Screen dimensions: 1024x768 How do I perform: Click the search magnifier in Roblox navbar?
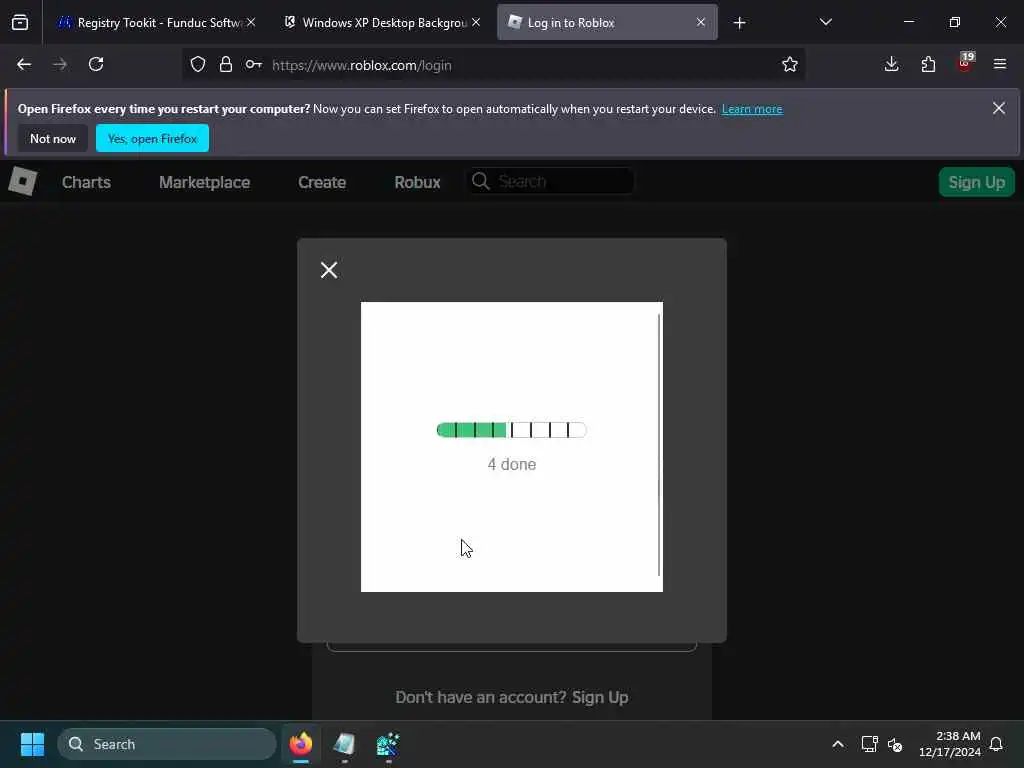coord(481,182)
